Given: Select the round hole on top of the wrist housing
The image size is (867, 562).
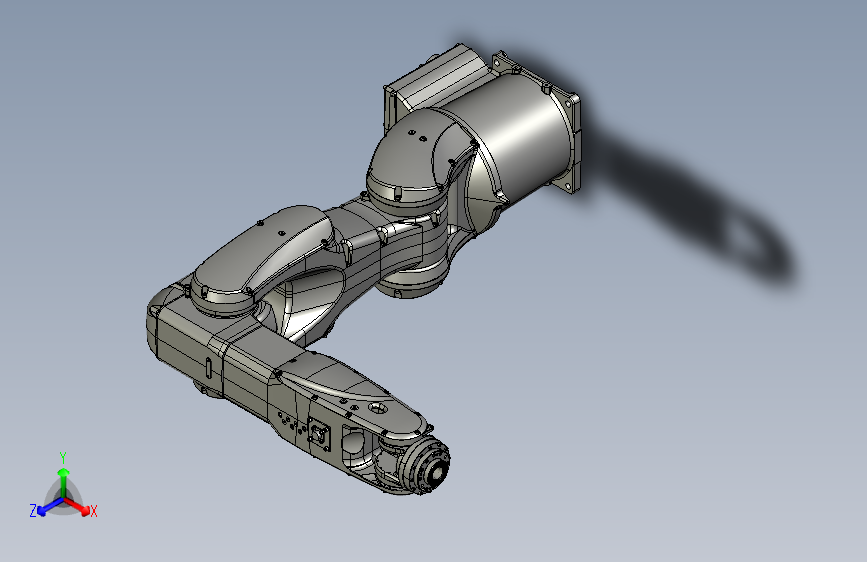Looking at the screenshot, I should tap(378, 409).
